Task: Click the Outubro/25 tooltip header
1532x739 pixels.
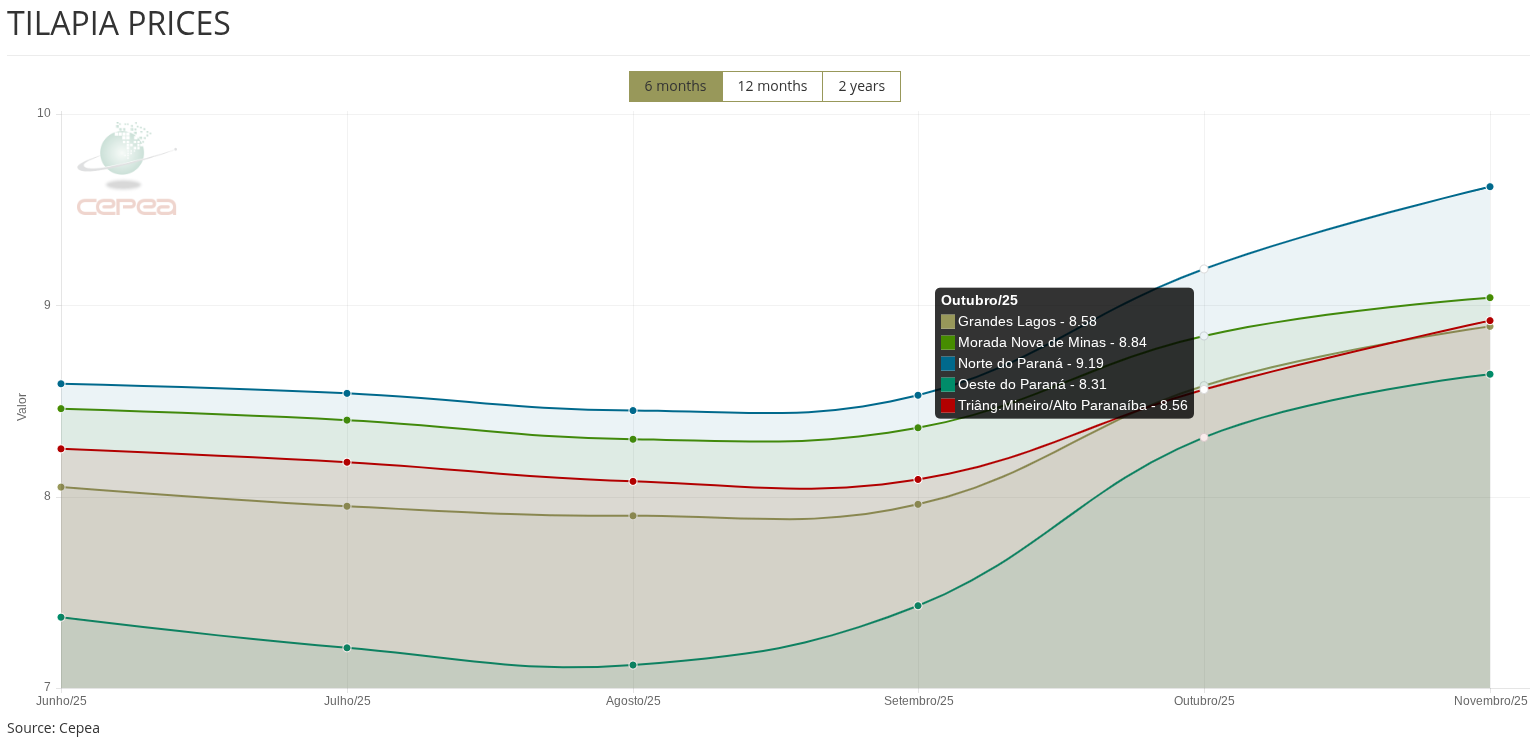Action: tap(979, 300)
